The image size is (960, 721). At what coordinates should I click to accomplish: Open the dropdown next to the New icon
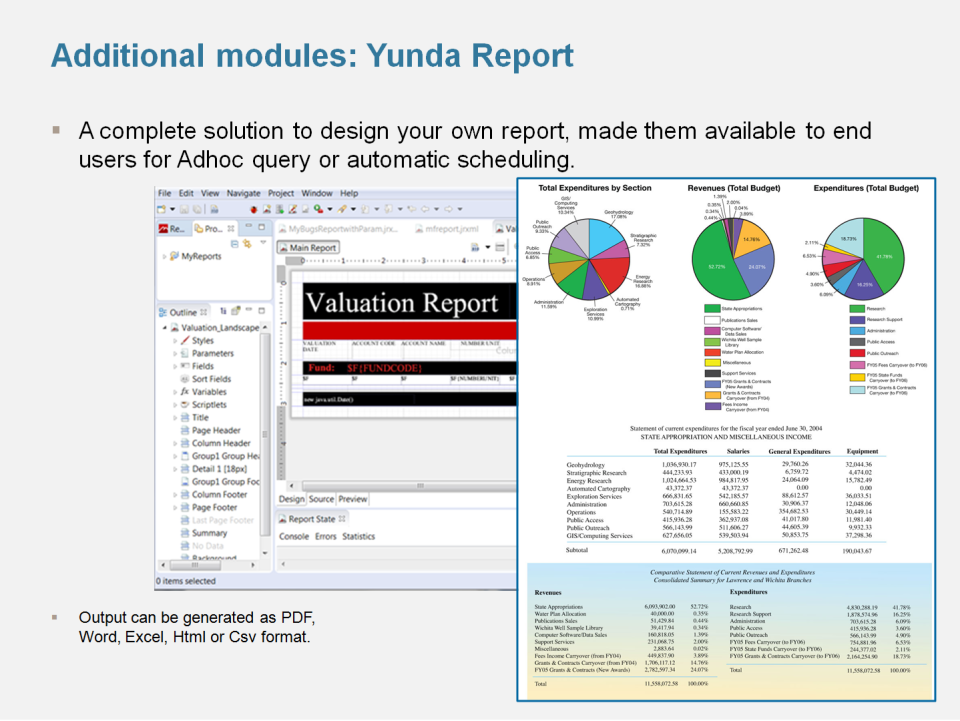tap(173, 209)
